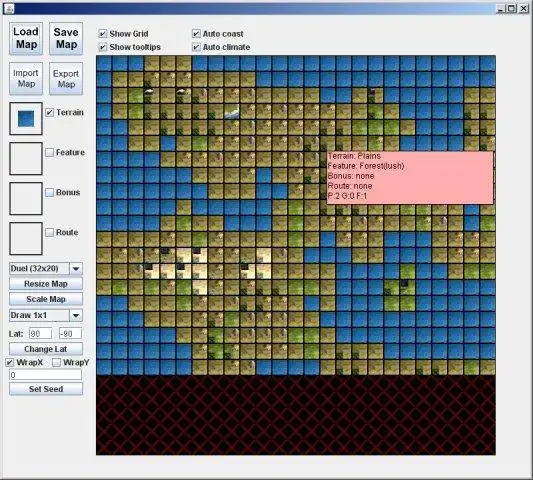Enable the Route checkbox
Viewport: 533px width, 480px height.
click(50, 233)
